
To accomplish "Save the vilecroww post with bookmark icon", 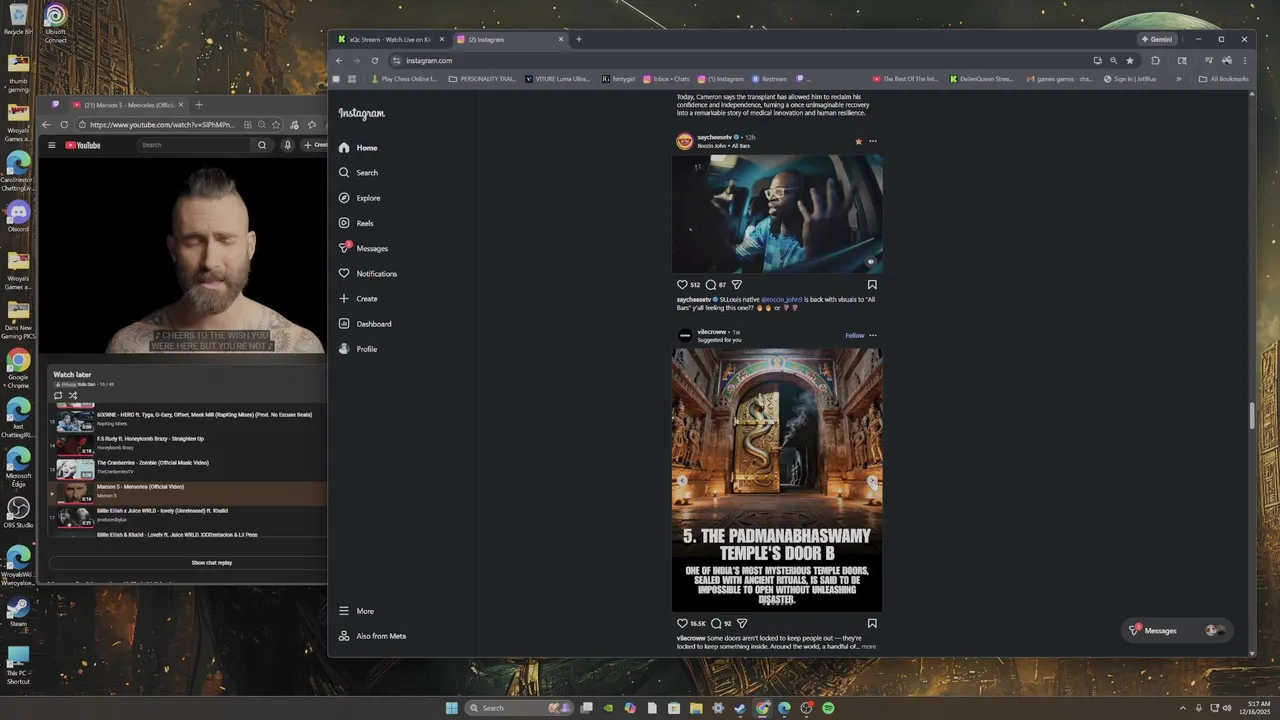I will point(872,623).
